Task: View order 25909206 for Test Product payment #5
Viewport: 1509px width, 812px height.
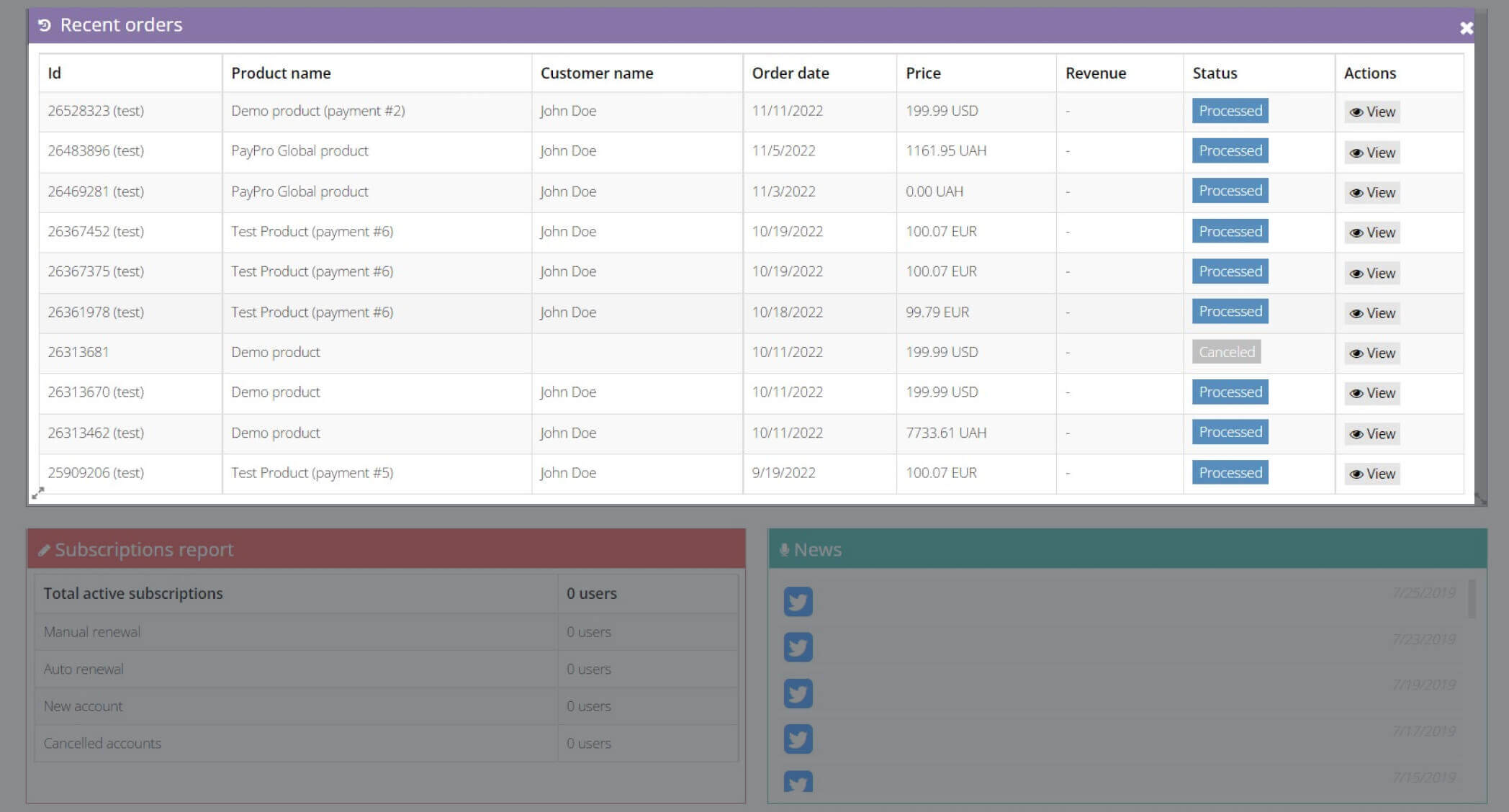Action: tap(1371, 473)
